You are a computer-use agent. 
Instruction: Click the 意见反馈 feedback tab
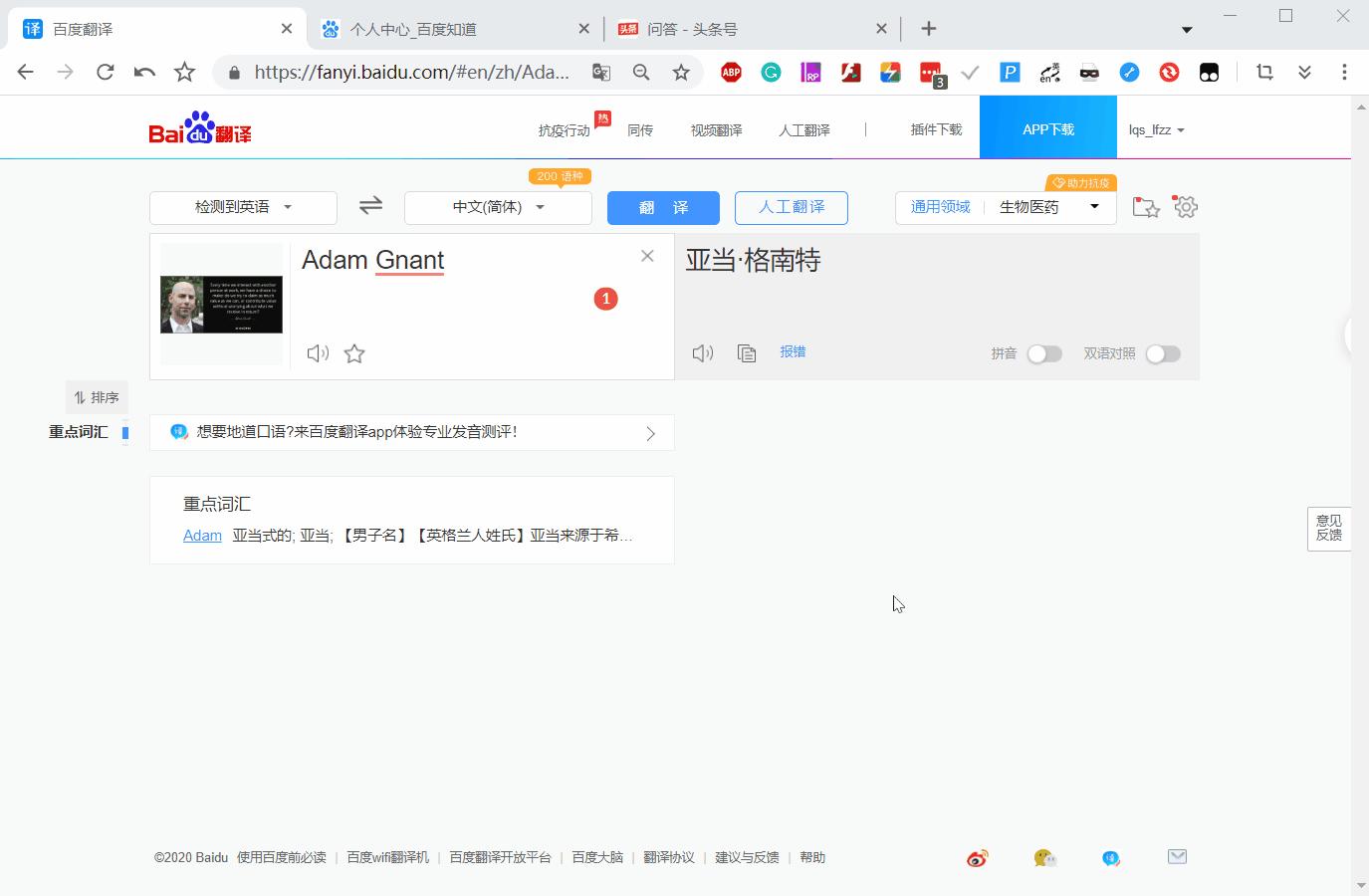1329,529
